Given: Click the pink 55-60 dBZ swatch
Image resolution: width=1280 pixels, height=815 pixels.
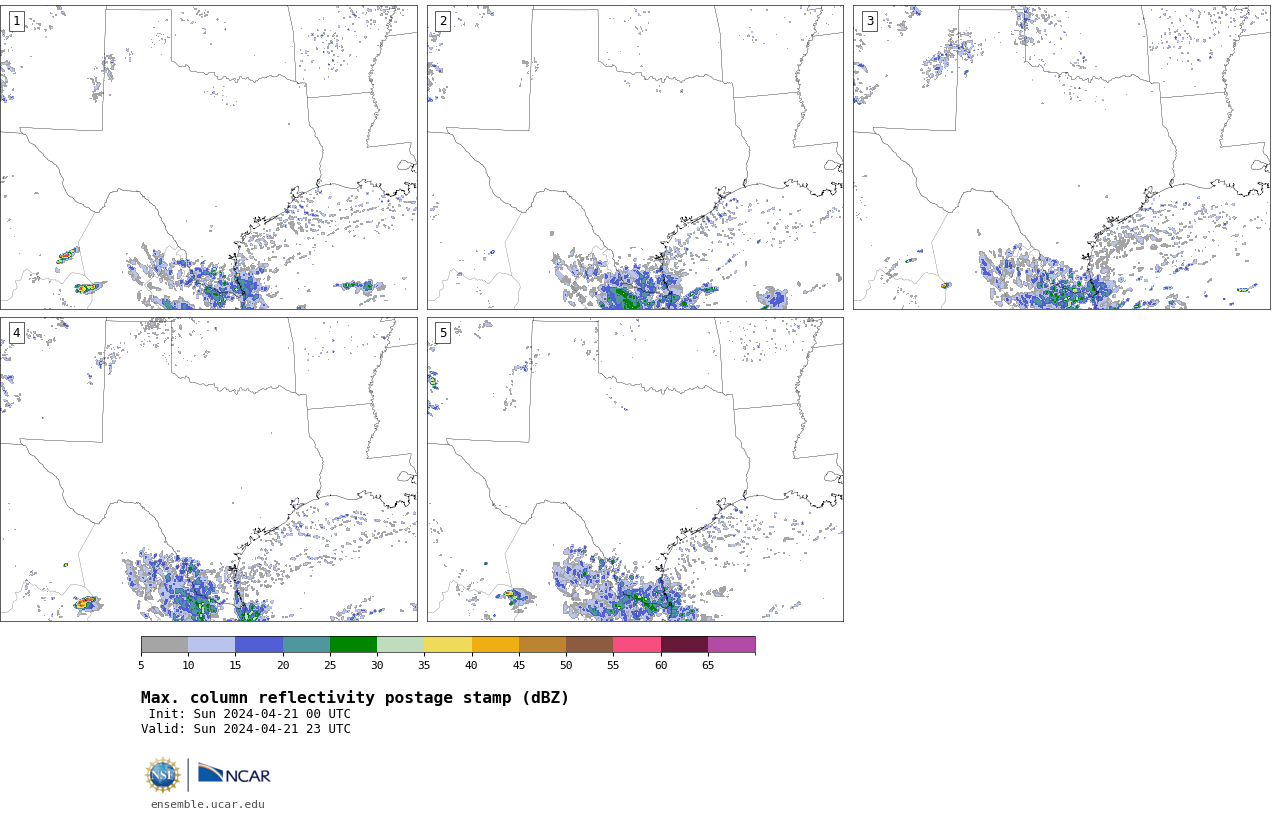Looking at the screenshot, I should (637, 645).
